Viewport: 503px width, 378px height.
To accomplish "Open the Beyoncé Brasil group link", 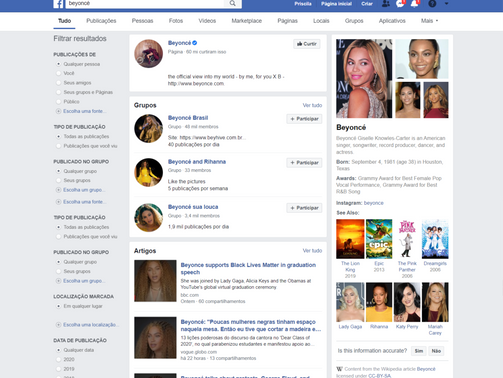I will click(188, 118).
